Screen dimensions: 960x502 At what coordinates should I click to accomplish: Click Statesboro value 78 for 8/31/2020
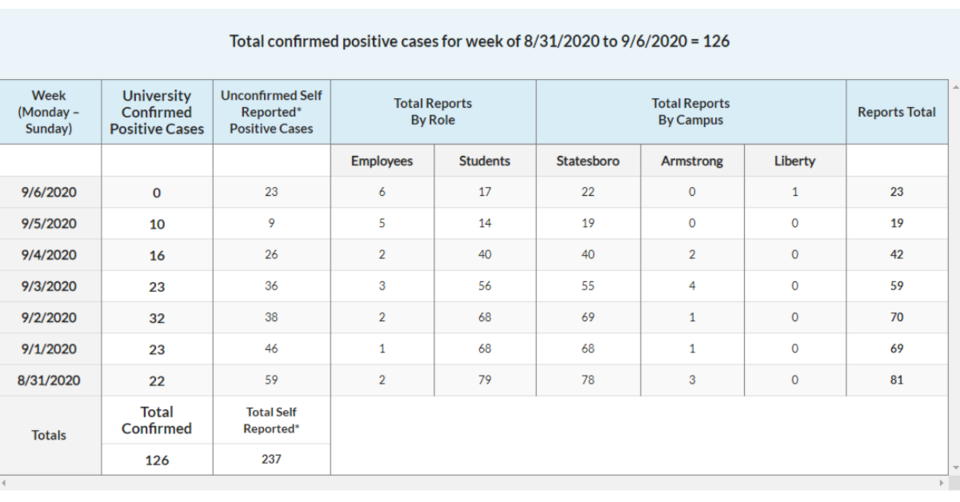click(x=588, y=380)
